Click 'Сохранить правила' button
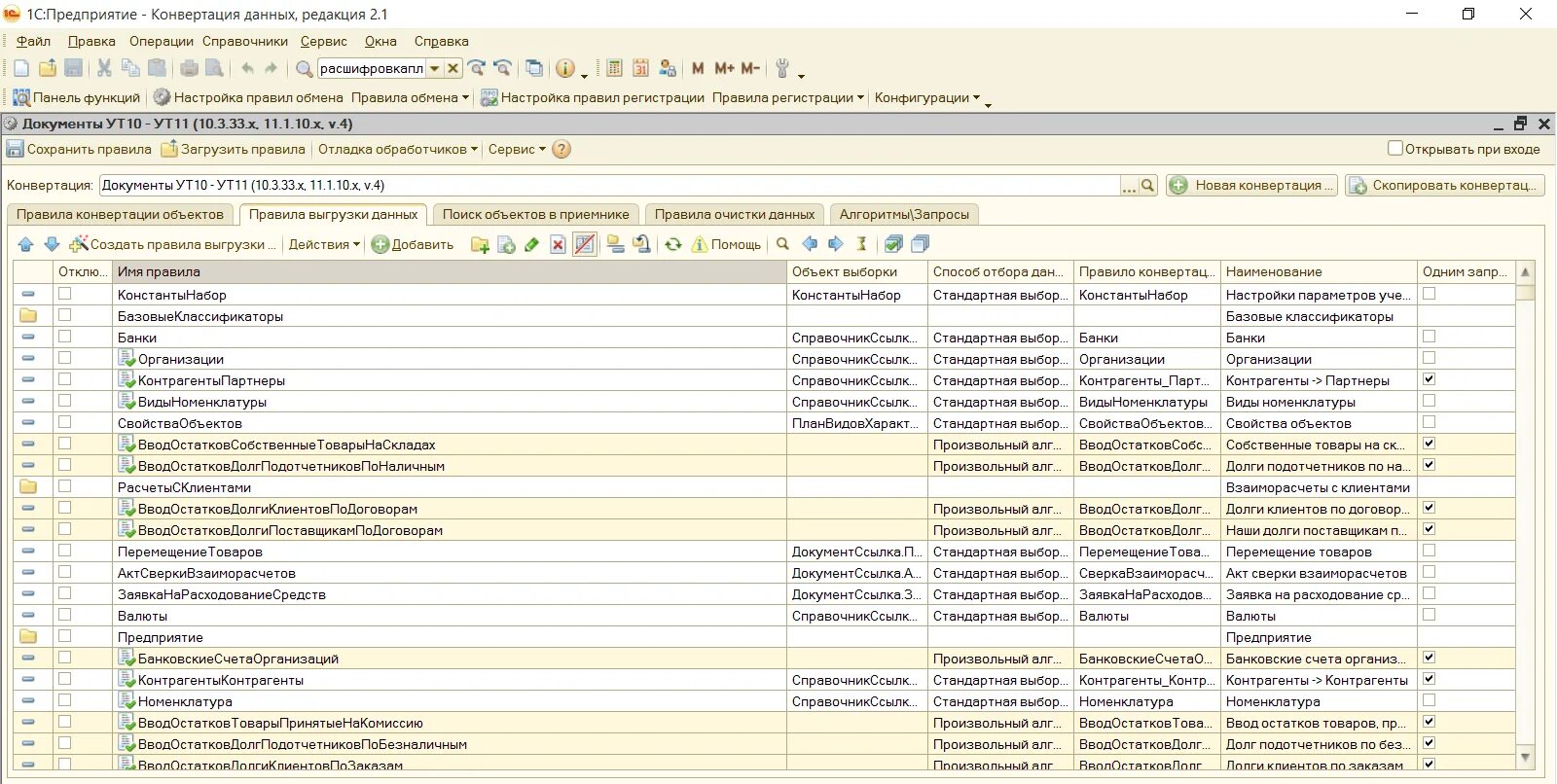The width and height of the screenshot is (1557, 784). (x=79, y=149)
